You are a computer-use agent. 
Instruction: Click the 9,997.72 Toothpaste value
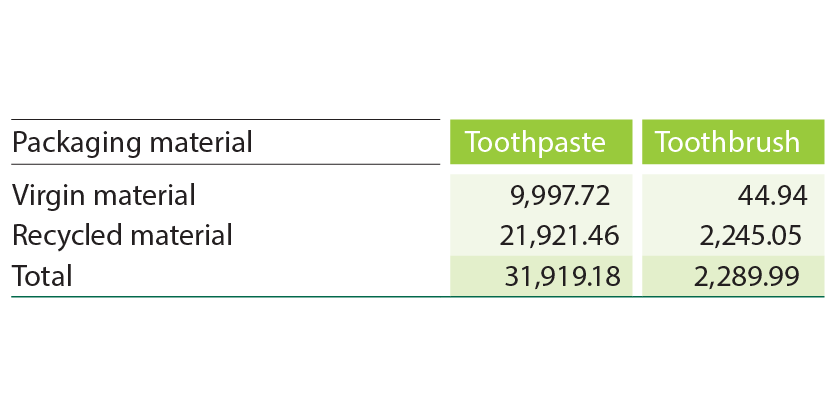click(x=566, y=195)
